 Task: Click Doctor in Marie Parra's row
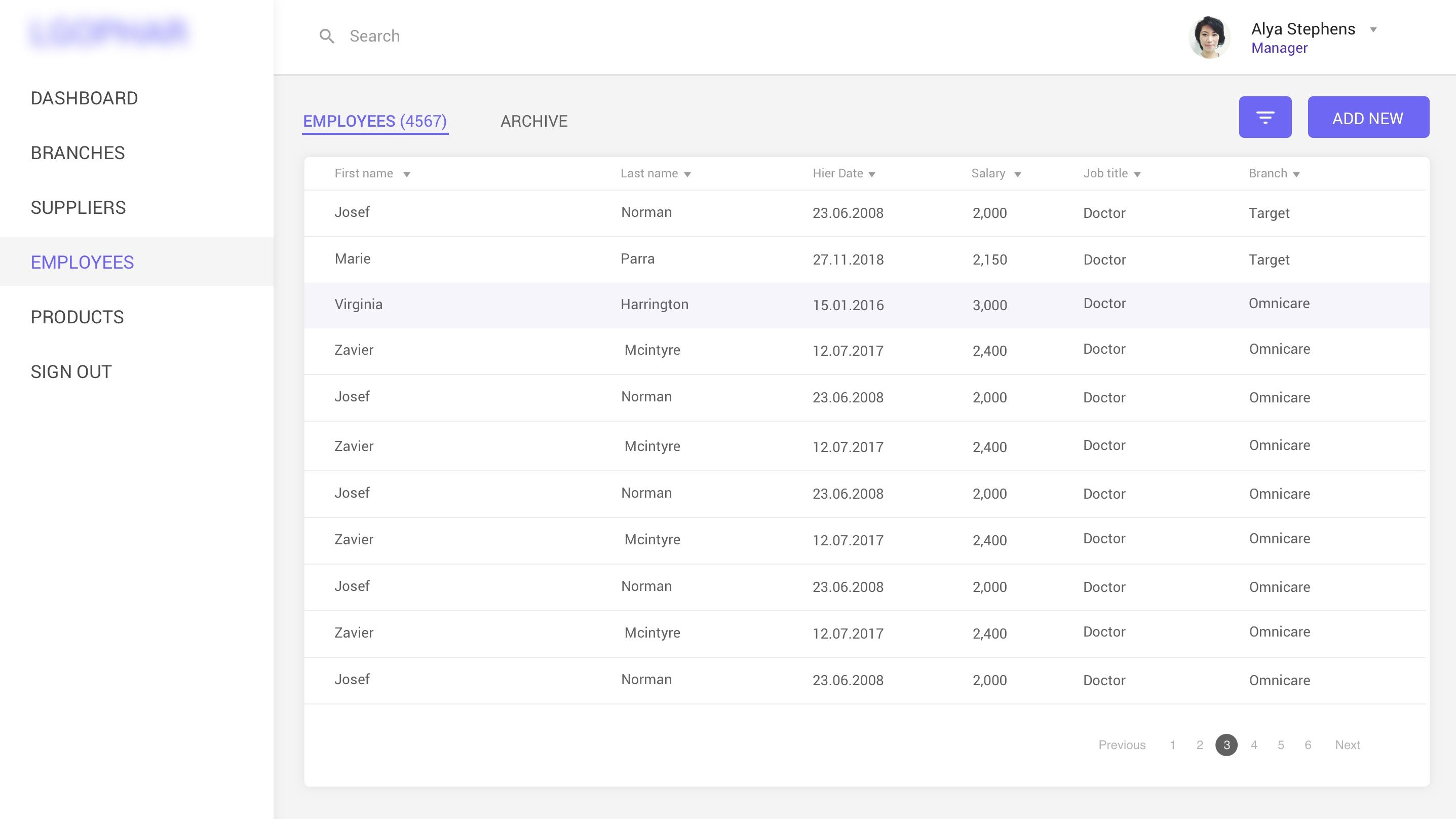click(1104, 260)
